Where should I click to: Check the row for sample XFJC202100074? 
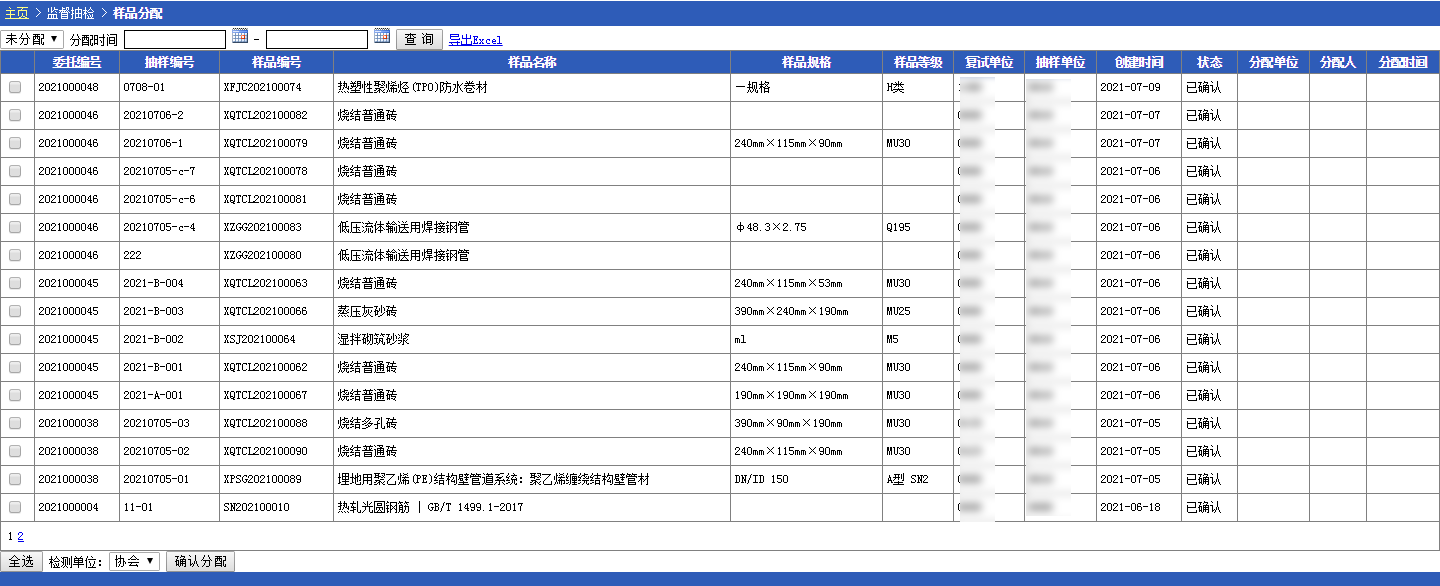pyautogui.click(x=15, y=88)
